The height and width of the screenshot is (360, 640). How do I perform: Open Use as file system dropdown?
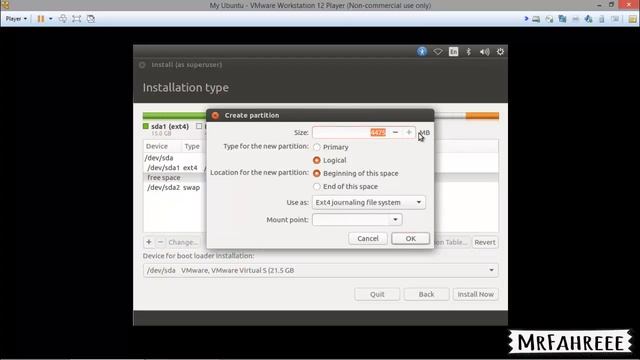pyautogui.click(x=369, y=202)
